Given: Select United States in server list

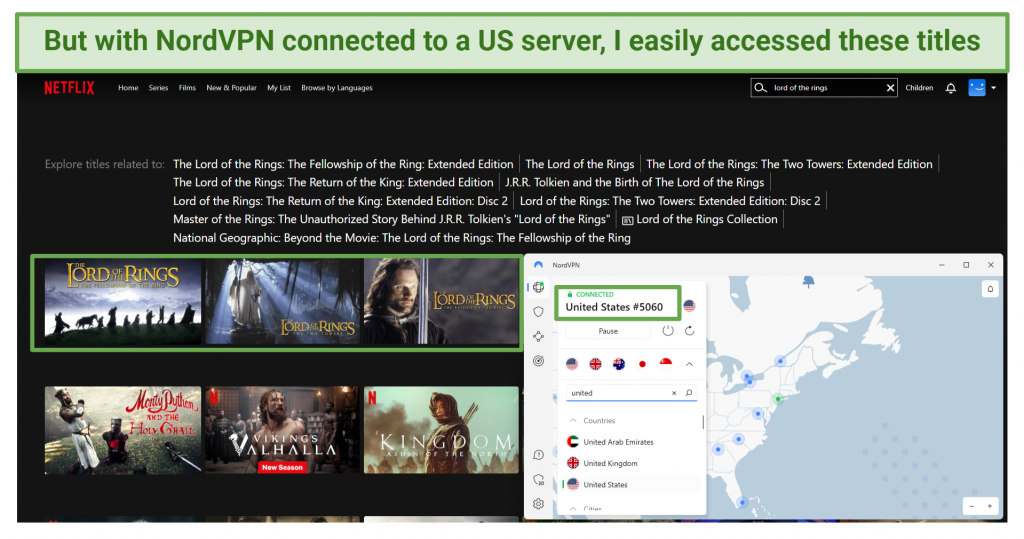Looking at the screenshot, I should point(631,485).
